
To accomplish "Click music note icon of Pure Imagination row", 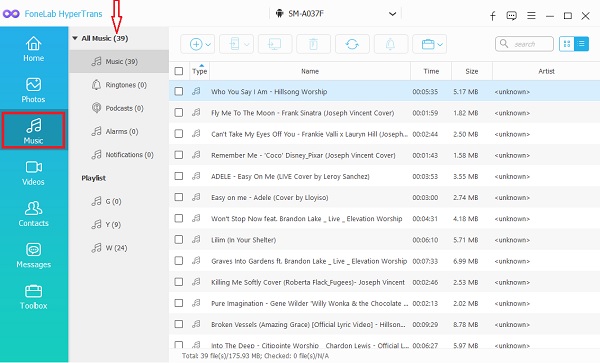I will click(196, 303).
